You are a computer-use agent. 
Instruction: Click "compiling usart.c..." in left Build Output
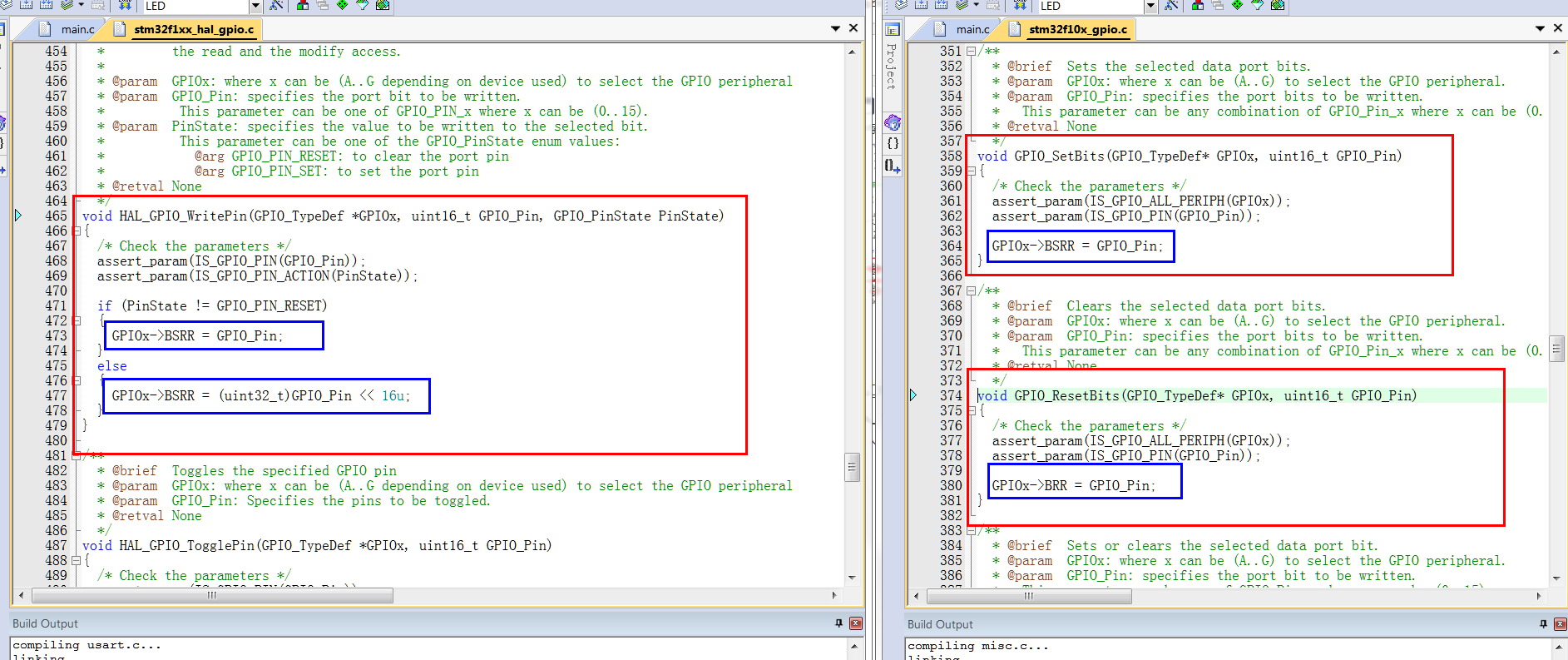(87, 645)
